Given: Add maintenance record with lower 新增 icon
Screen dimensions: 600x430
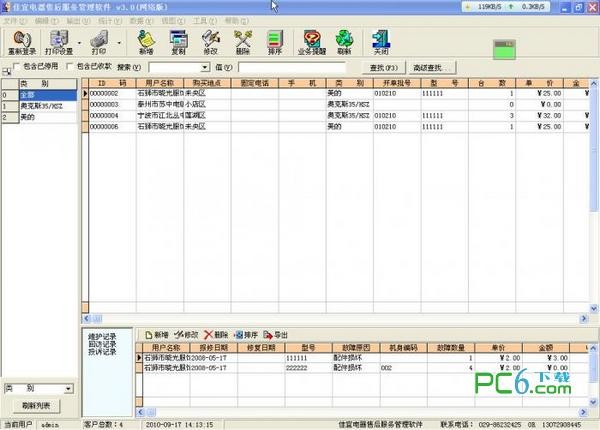Looking at the screenshot, I should [x=157, y=335].
